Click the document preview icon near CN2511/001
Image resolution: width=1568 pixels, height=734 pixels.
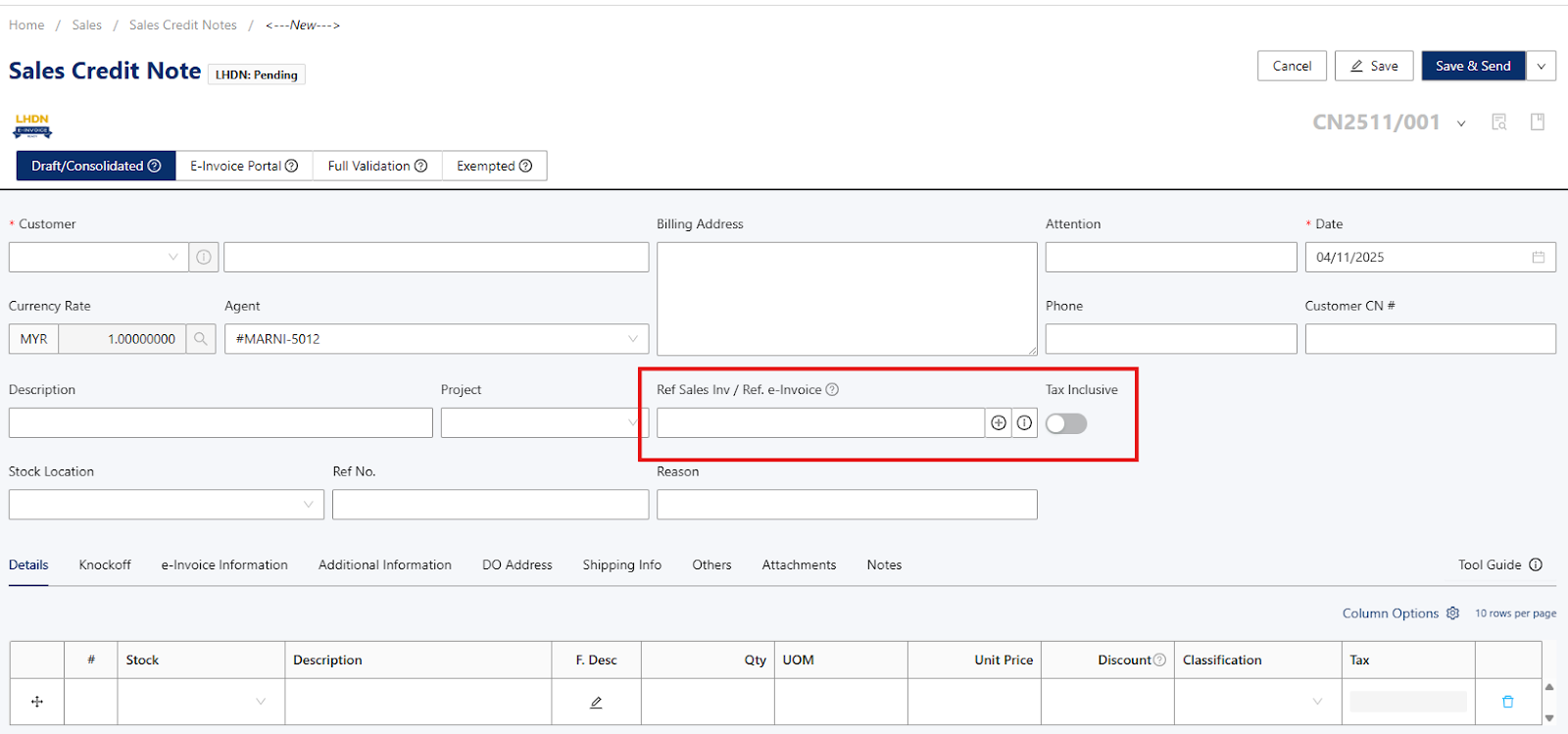[1498, 122]
